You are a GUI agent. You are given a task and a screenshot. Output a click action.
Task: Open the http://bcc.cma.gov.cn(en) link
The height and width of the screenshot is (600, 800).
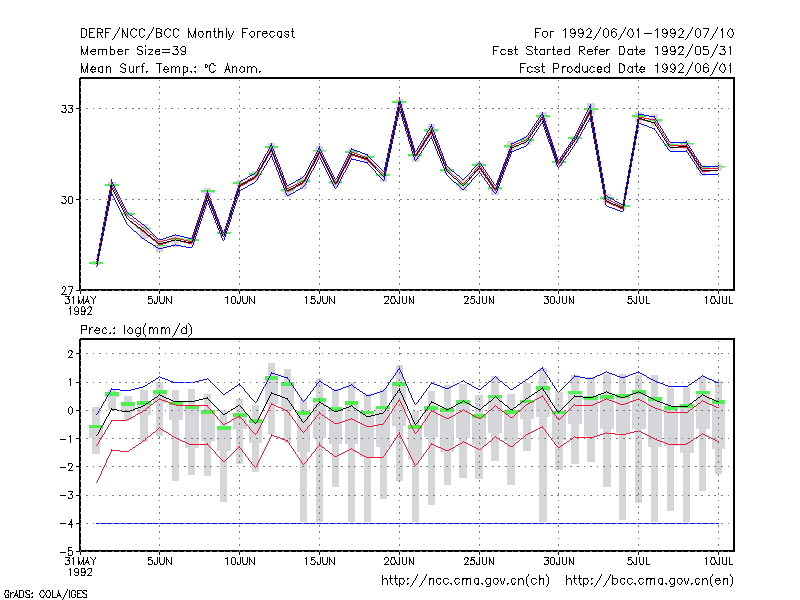pos(649,581)
